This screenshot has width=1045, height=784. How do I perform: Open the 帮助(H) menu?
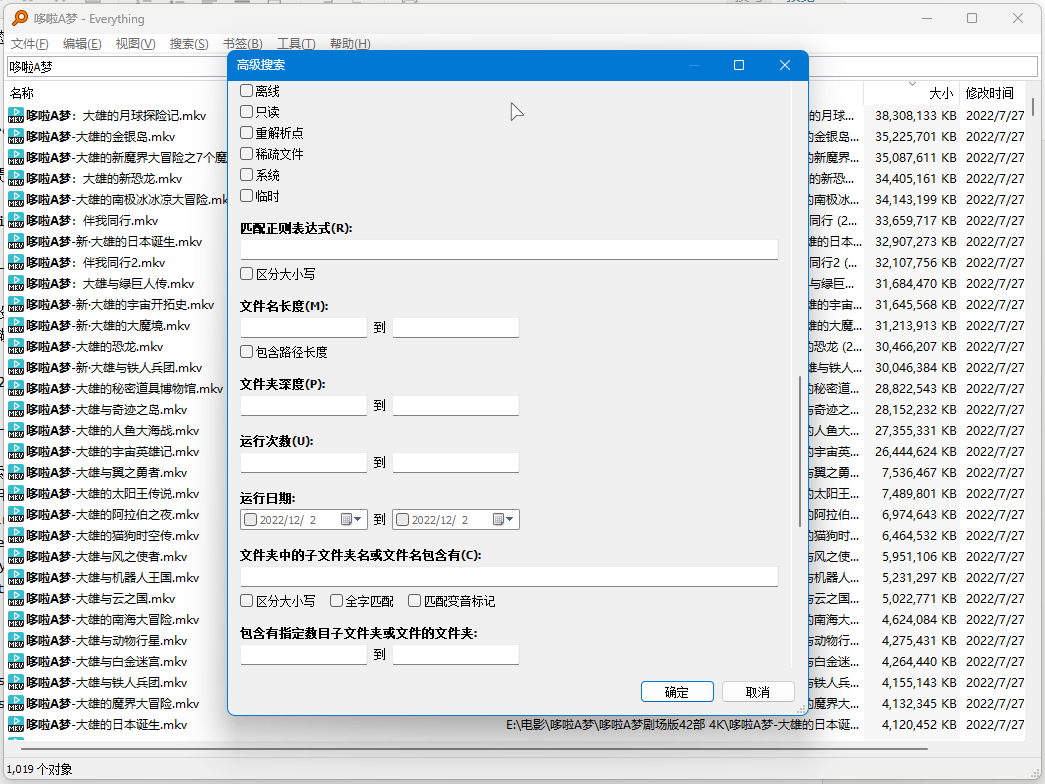tap(350, 43)
